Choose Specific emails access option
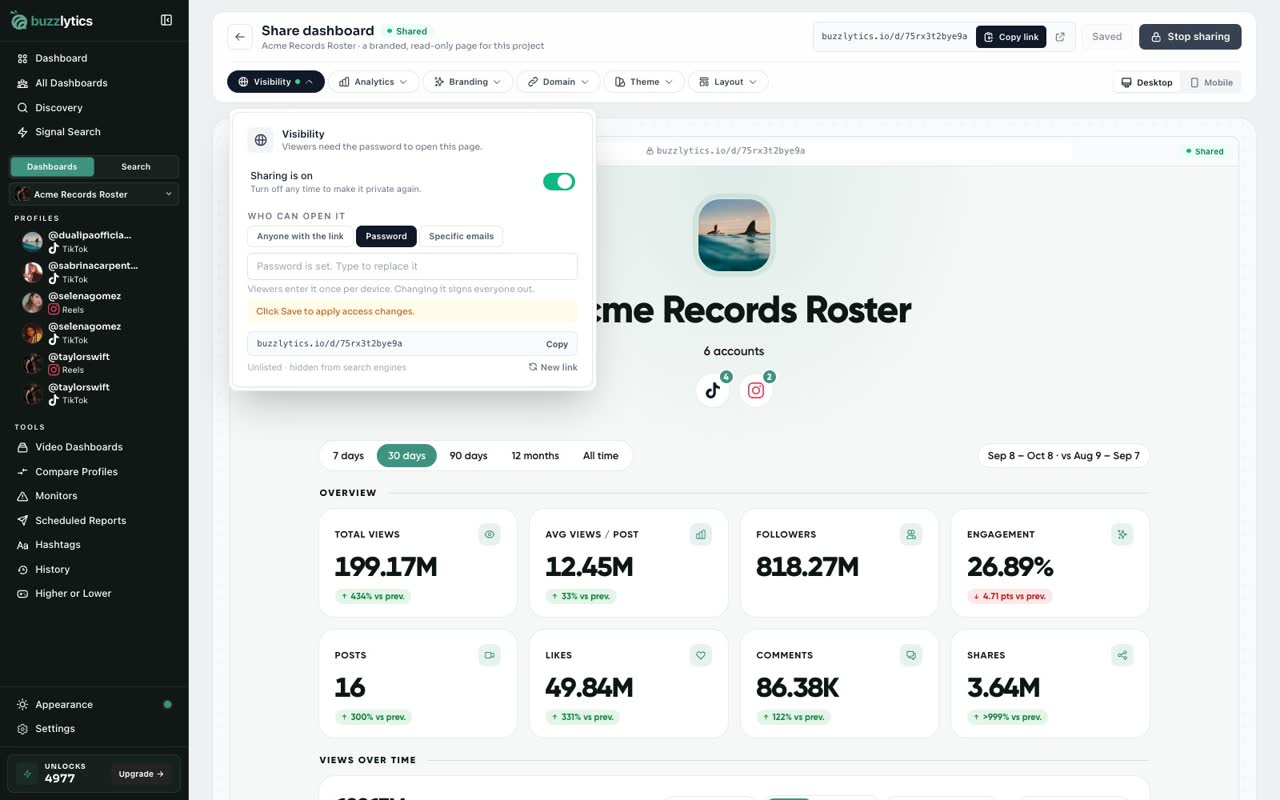Viewport: 1280px width, 800px height. coord(461,236)
